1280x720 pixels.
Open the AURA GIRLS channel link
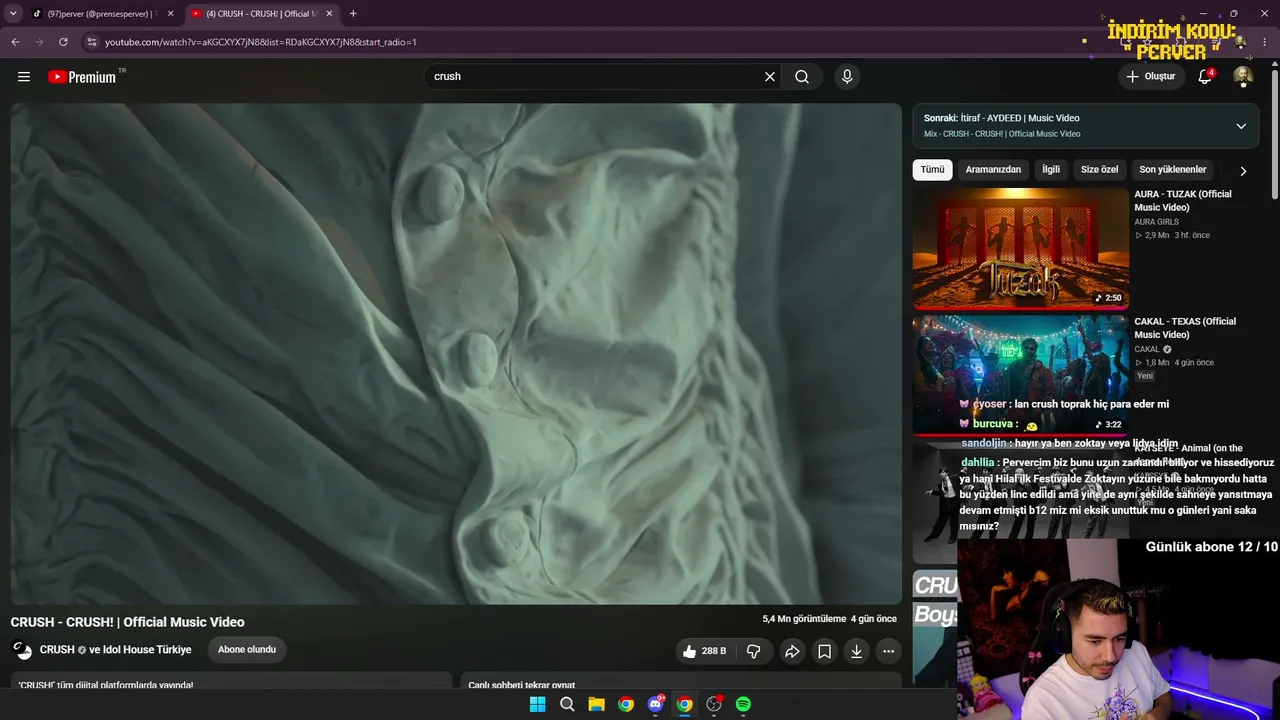click(1156, 222)
